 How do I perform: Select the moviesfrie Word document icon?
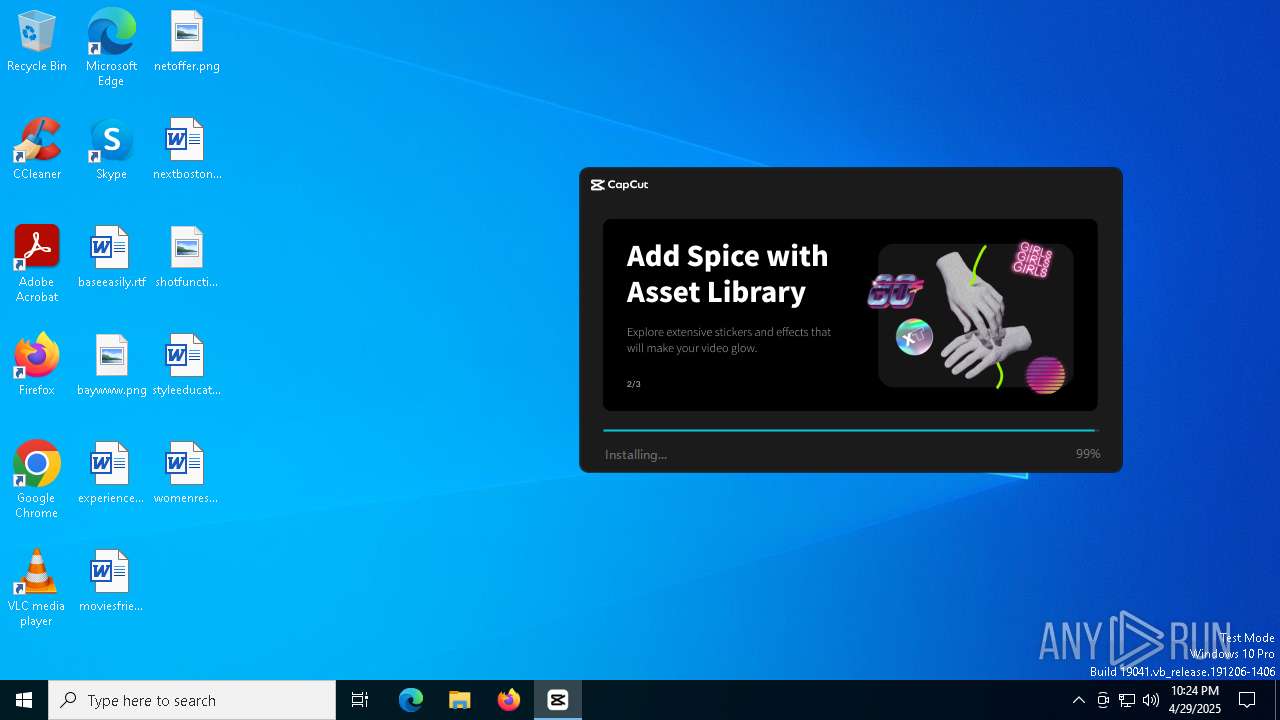coord(111,582)
